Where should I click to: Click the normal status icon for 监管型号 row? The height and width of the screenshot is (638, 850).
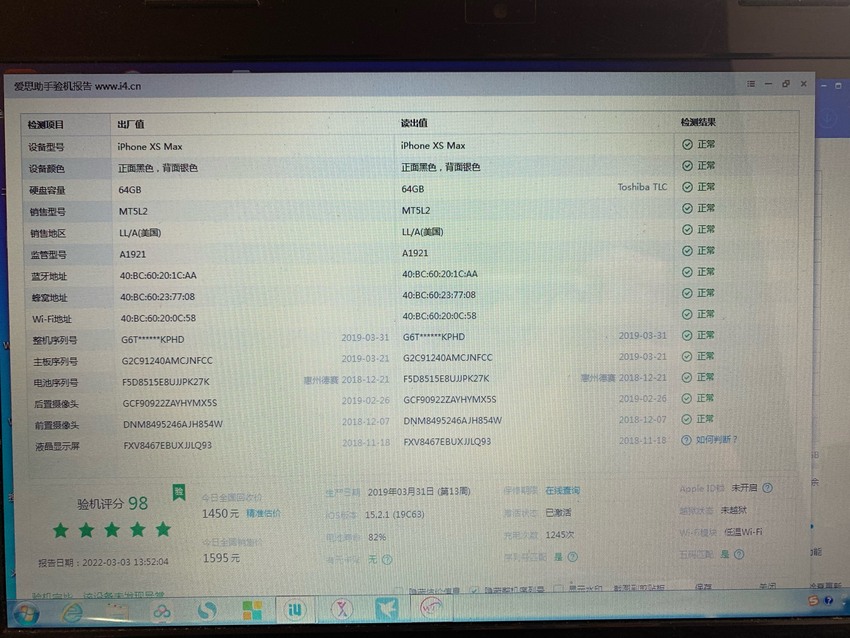[687, 250]
